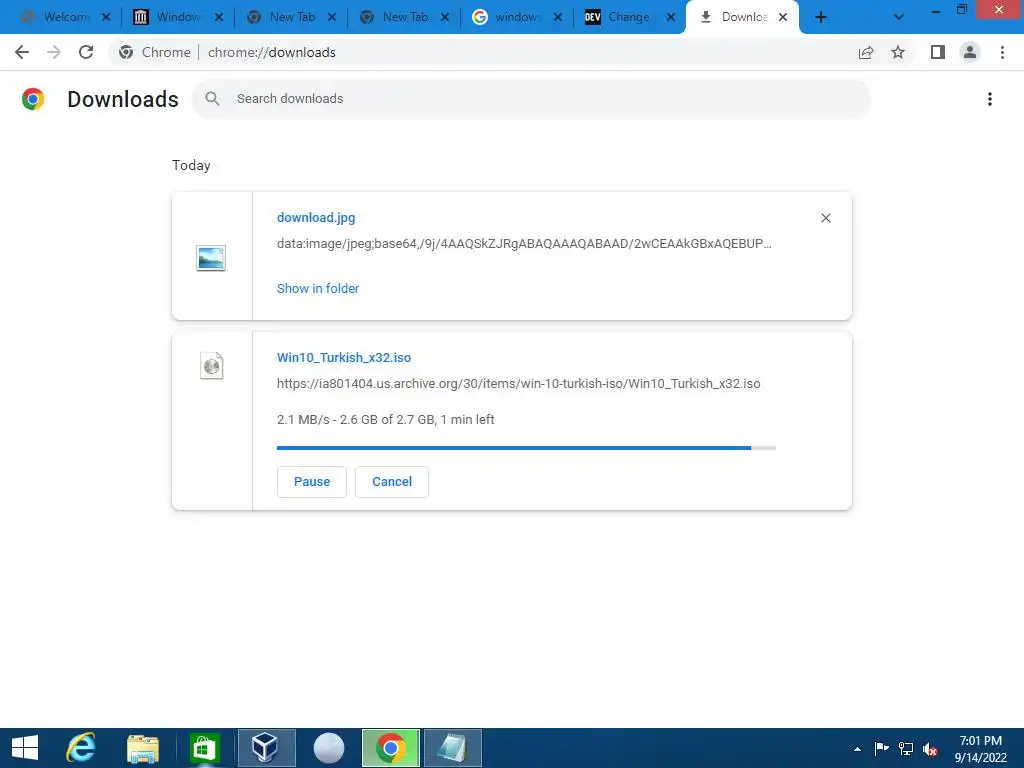Open the VirtualBox taskbar icon

(x=266, y=748)
